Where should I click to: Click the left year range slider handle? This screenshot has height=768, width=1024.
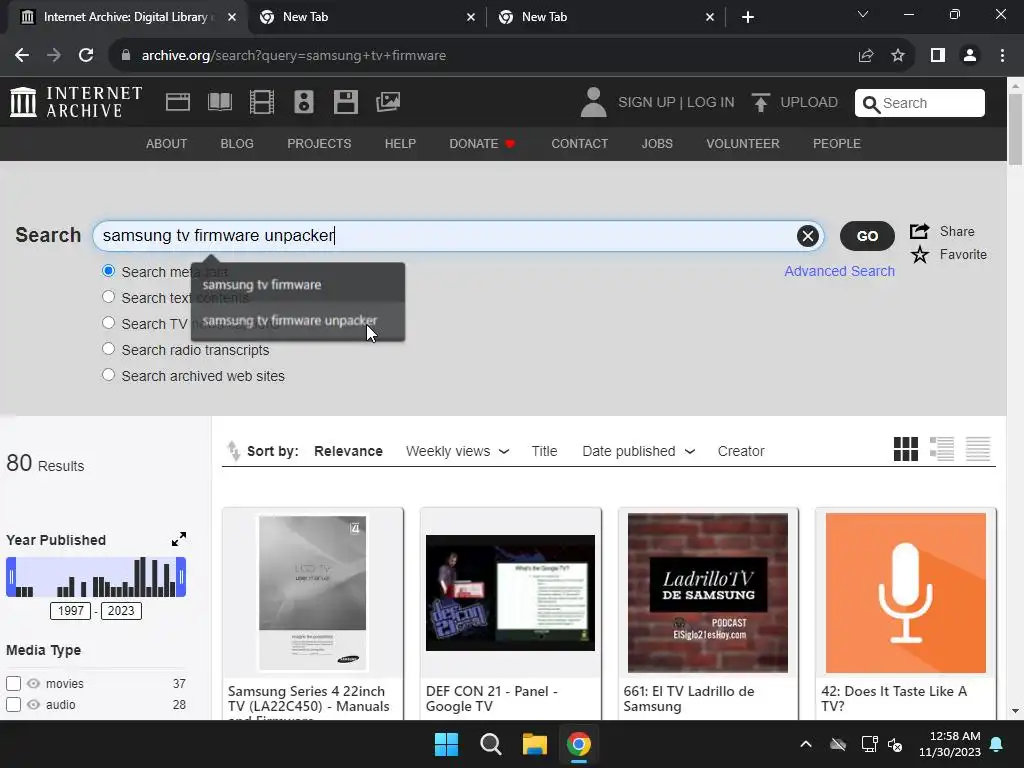click(x=10, y=577)
